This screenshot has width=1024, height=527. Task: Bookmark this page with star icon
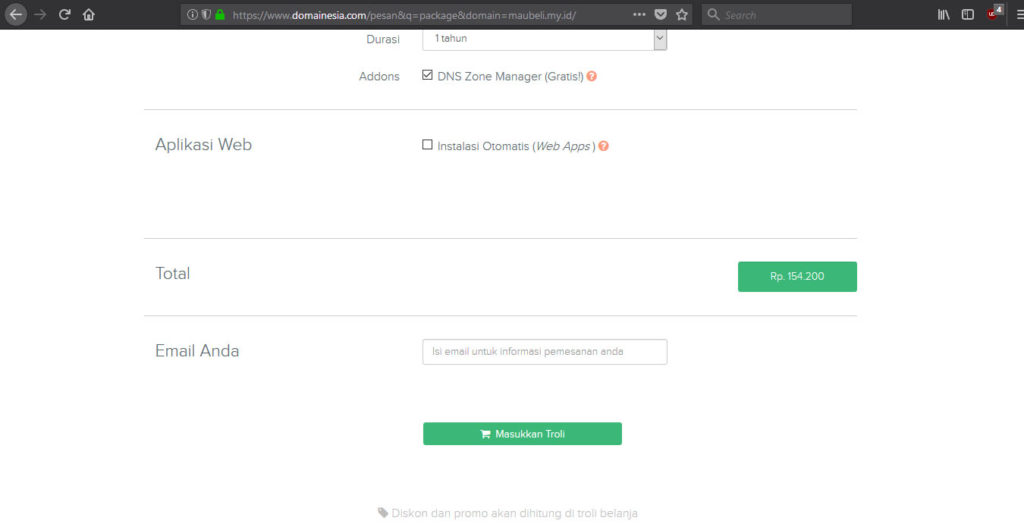pyautogui.click(x=682, y=14)
